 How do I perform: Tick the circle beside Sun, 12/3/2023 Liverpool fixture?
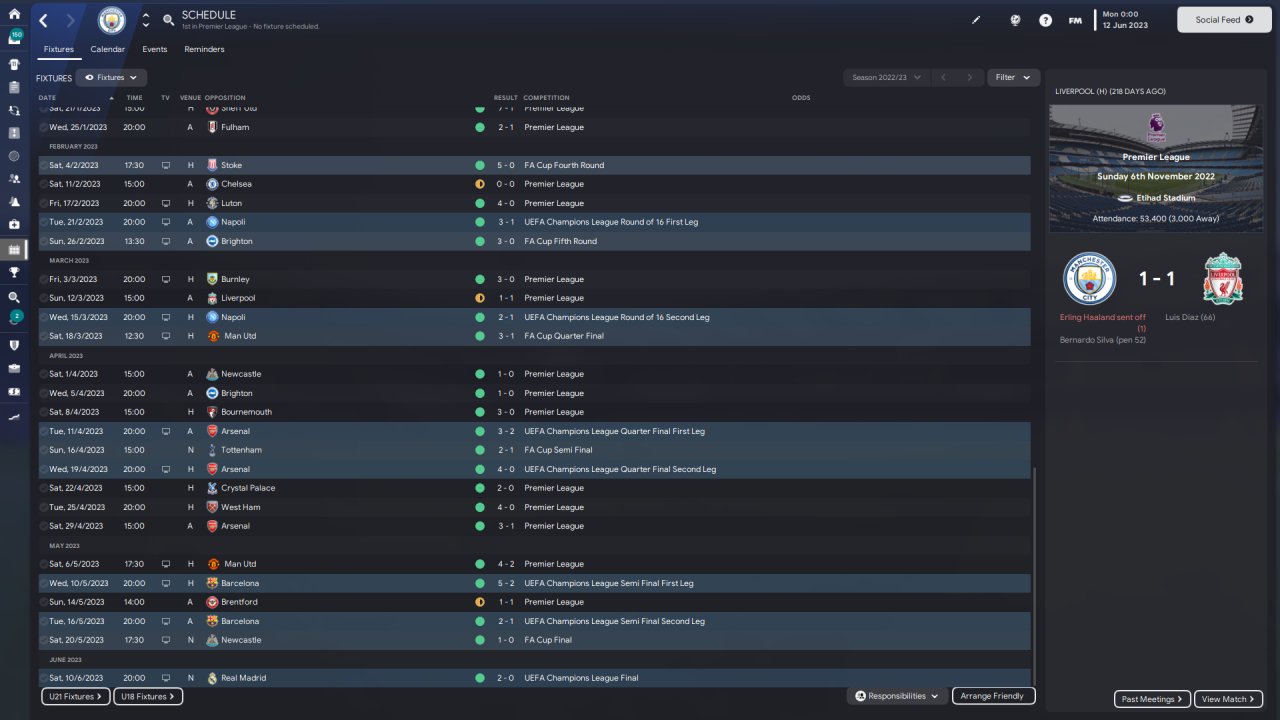tap(43, 298)
